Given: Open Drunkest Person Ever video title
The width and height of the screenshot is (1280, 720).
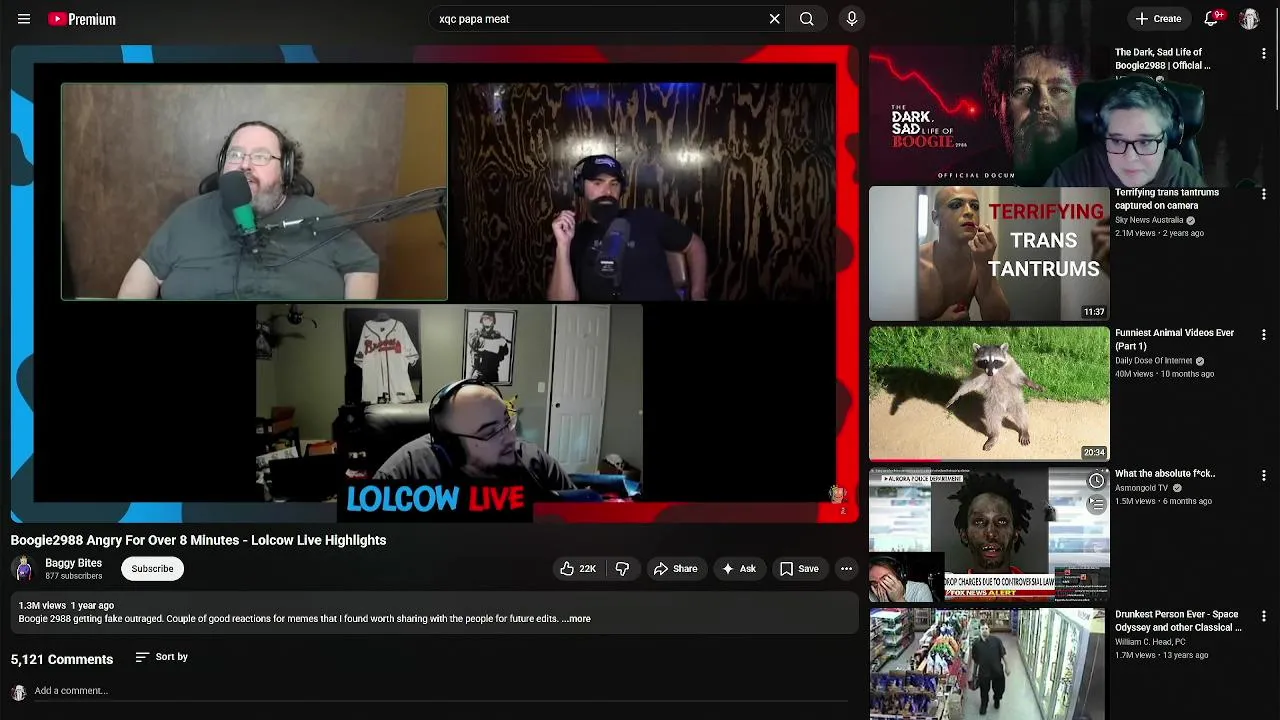Looking at the screenshot, I should point(1178,621).
